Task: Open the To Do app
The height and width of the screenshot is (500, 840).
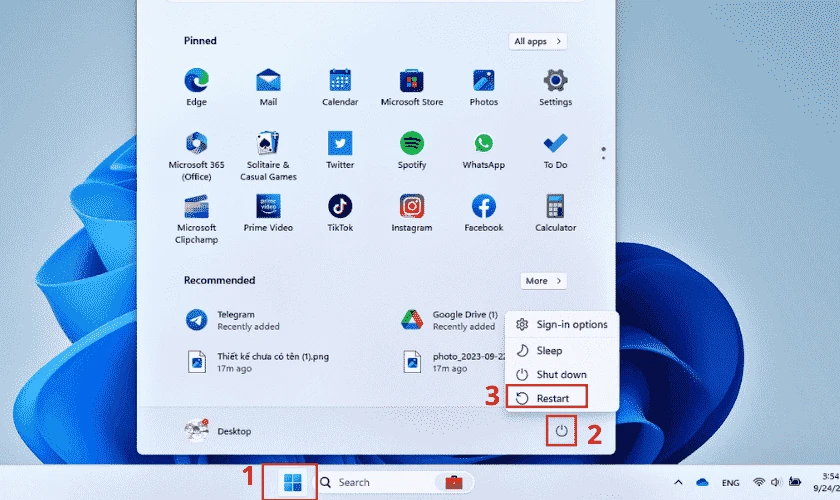Action: click(x=555, y=151)
